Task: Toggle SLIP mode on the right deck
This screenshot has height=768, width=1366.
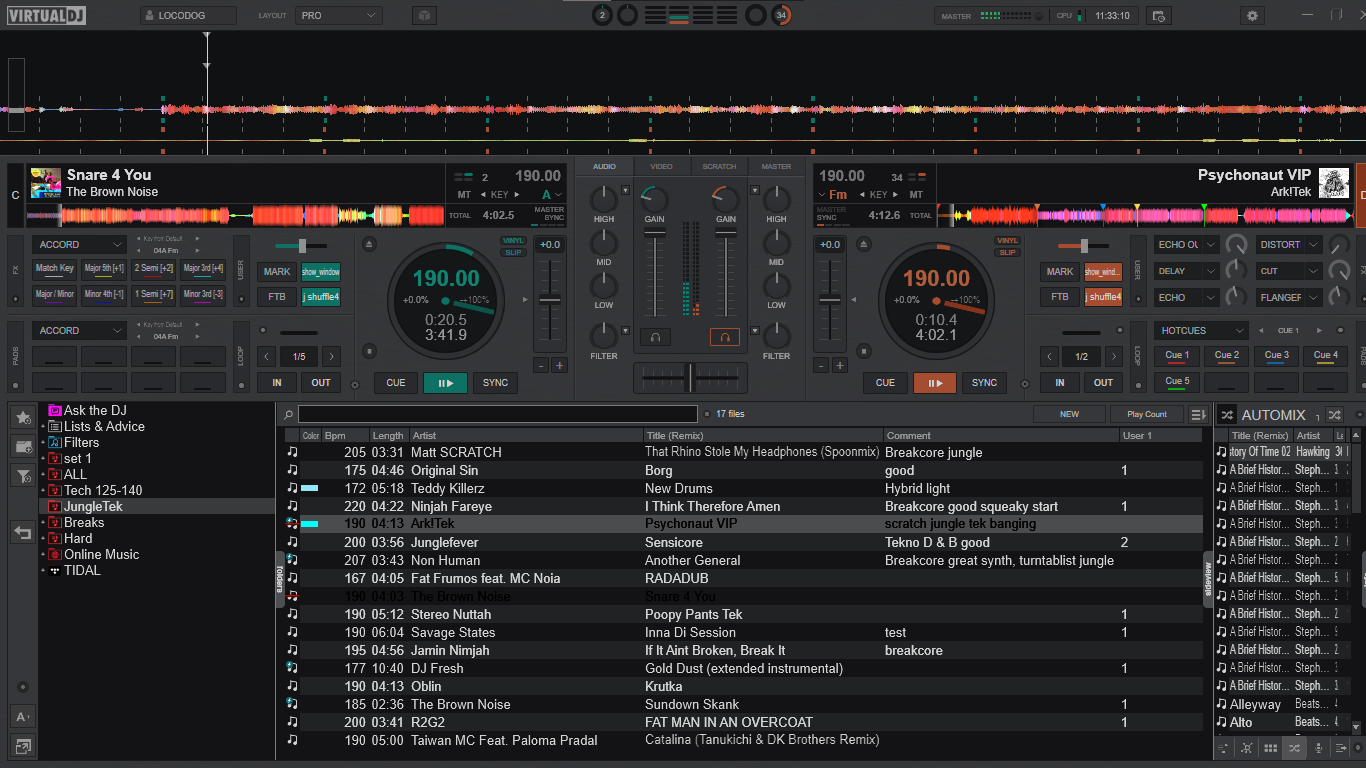Action: click(x=1007, y=252)
